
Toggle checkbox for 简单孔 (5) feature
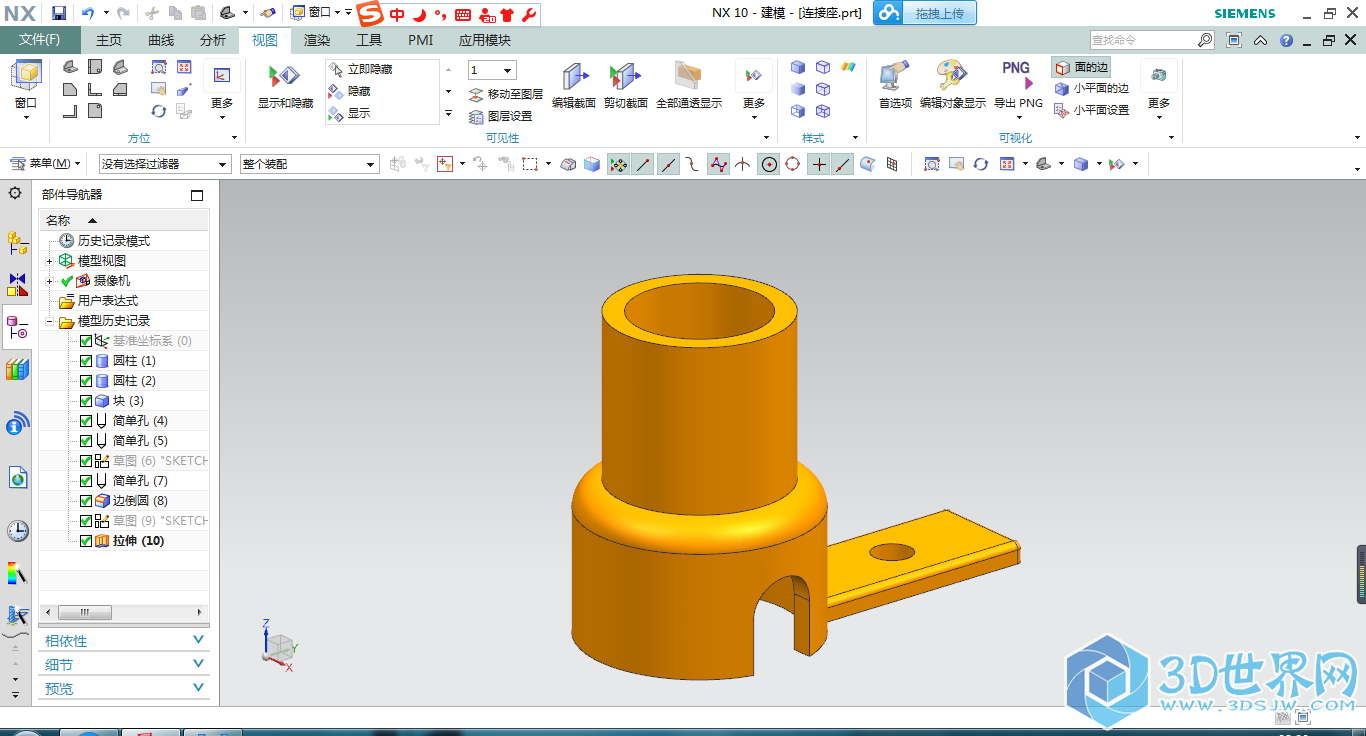point(86,441)
